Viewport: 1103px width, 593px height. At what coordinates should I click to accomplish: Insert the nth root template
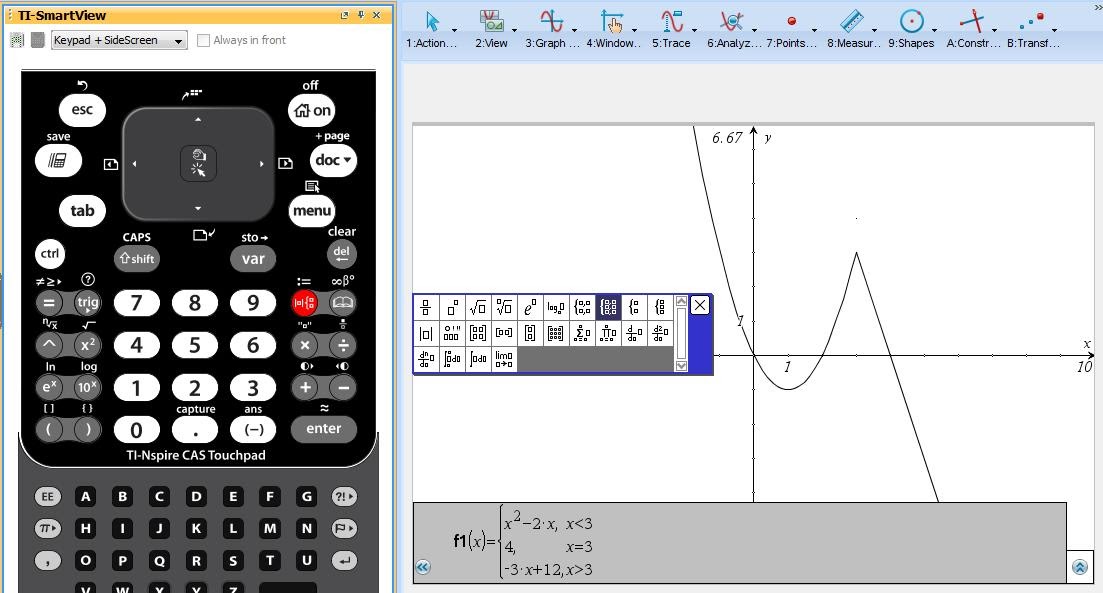(x=504, y=307)
